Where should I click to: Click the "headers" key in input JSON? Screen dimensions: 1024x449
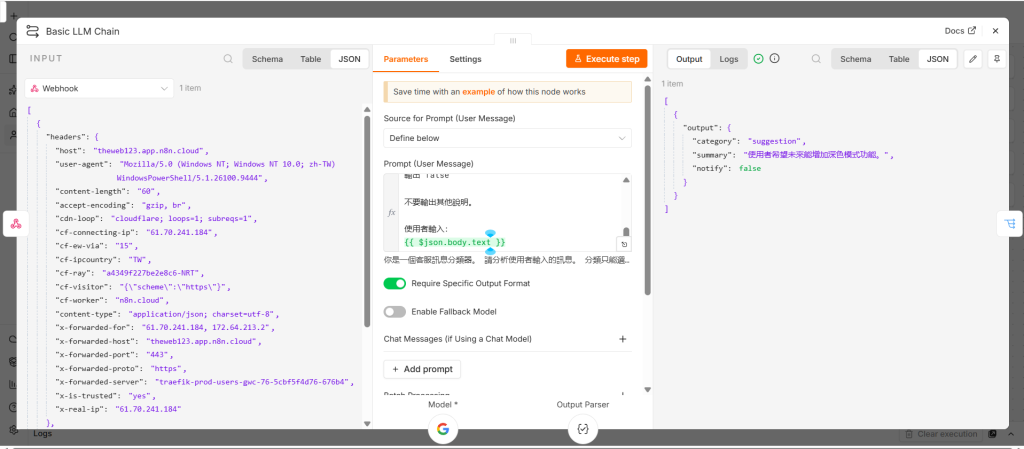(67, 137)
